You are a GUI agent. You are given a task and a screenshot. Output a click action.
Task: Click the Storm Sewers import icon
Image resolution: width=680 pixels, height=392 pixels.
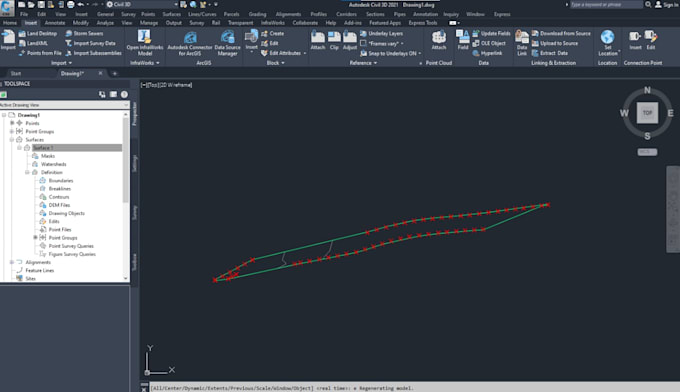pos(69,33)
